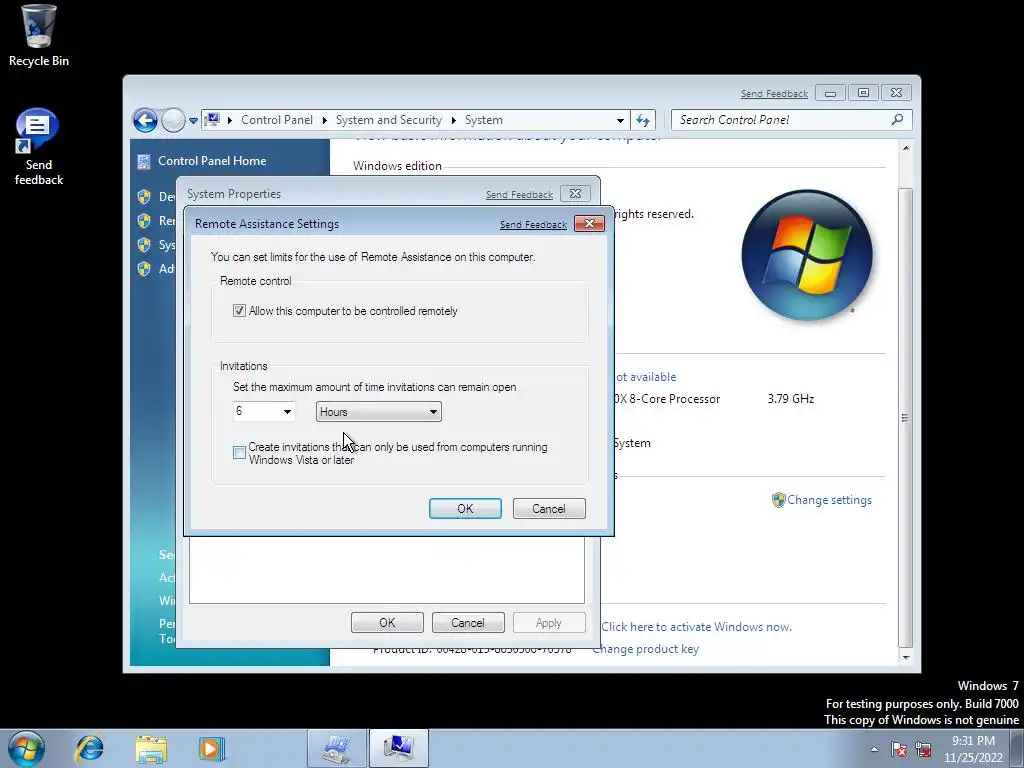Launch Internet Explorer from the taskbar
This screenshot has height=768, width=1024.
tap(89, 748)
